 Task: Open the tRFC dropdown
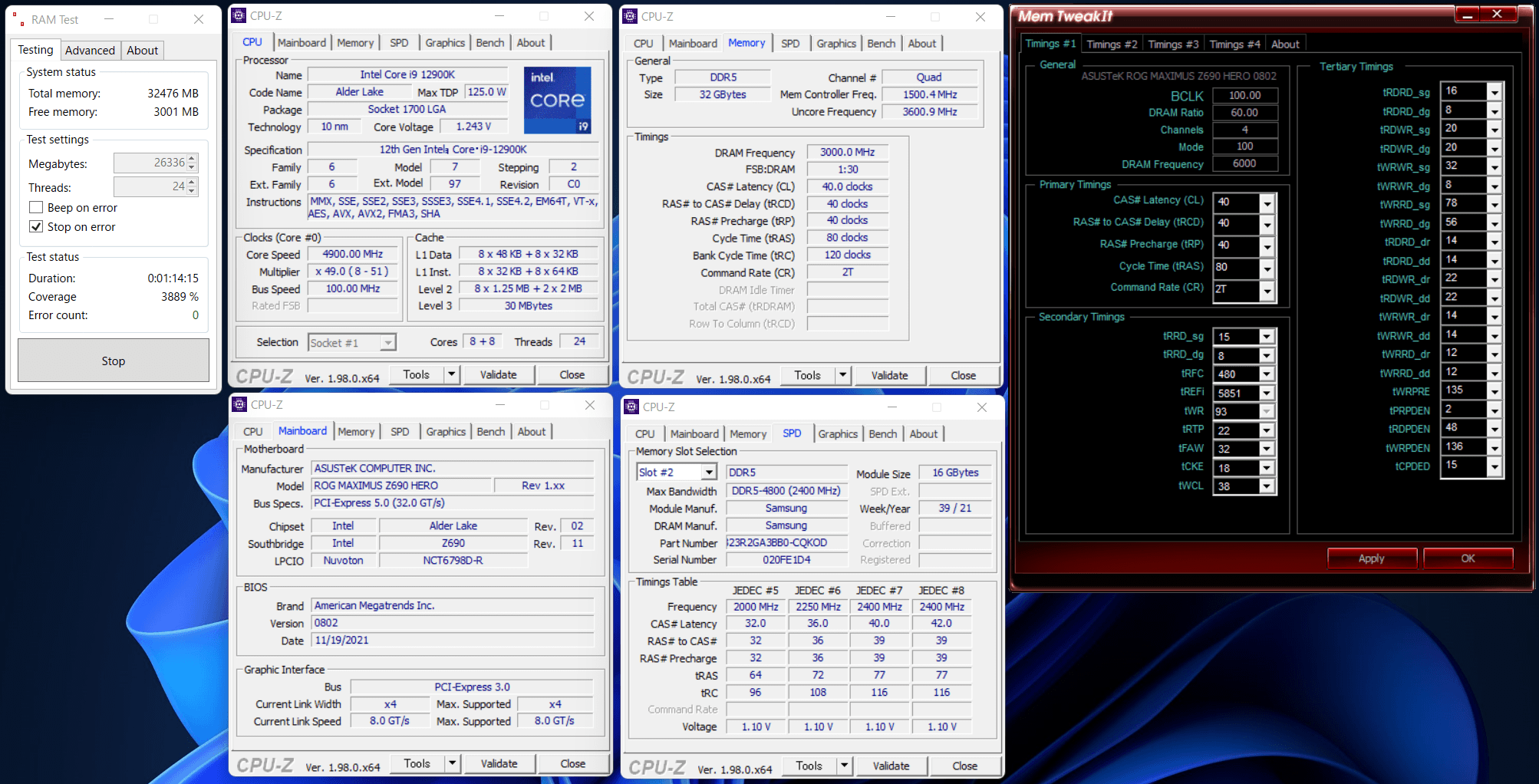click(x=1267, y=374)
